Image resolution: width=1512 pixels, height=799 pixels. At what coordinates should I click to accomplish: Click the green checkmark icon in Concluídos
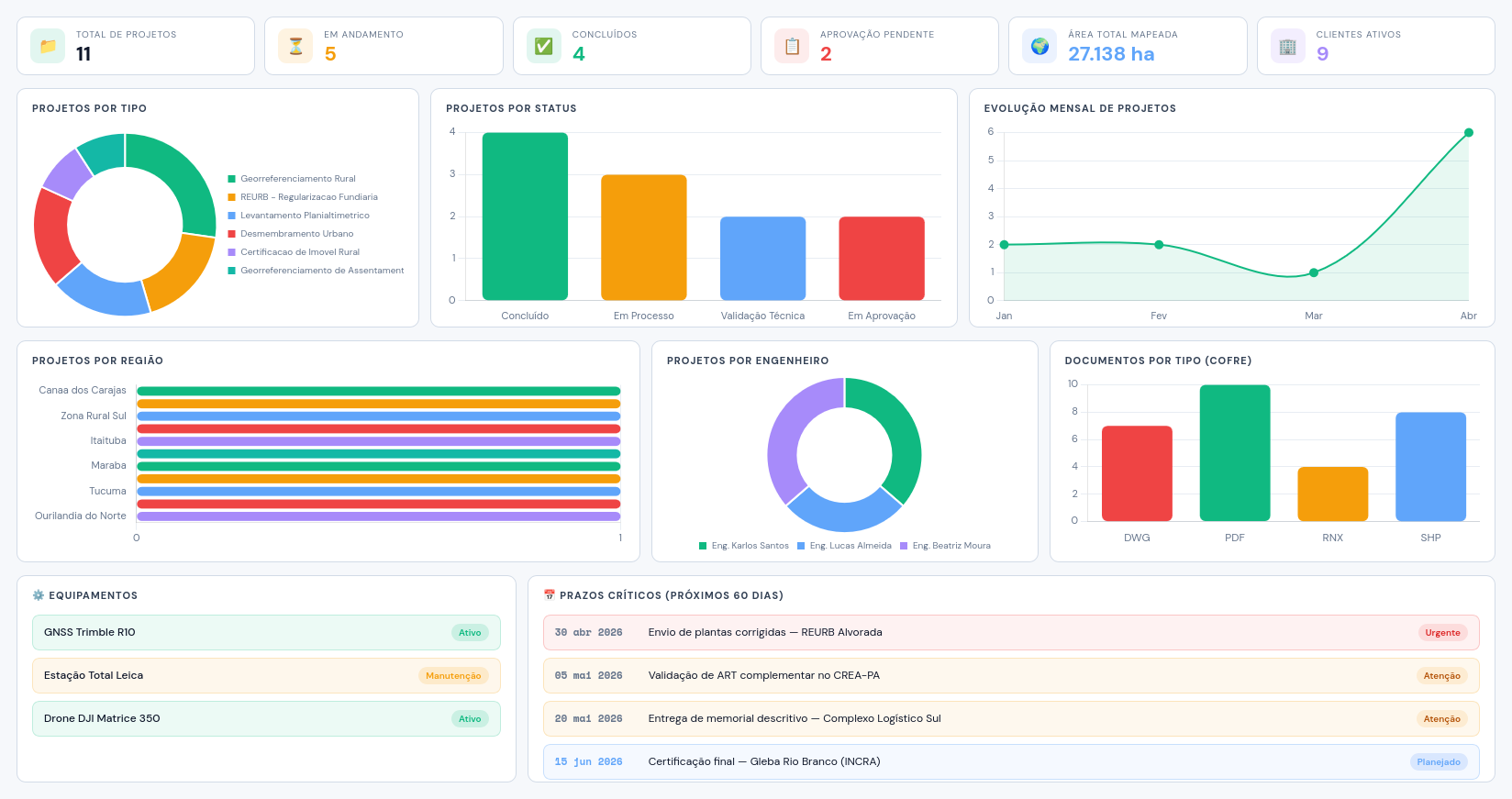click(544, 46)
